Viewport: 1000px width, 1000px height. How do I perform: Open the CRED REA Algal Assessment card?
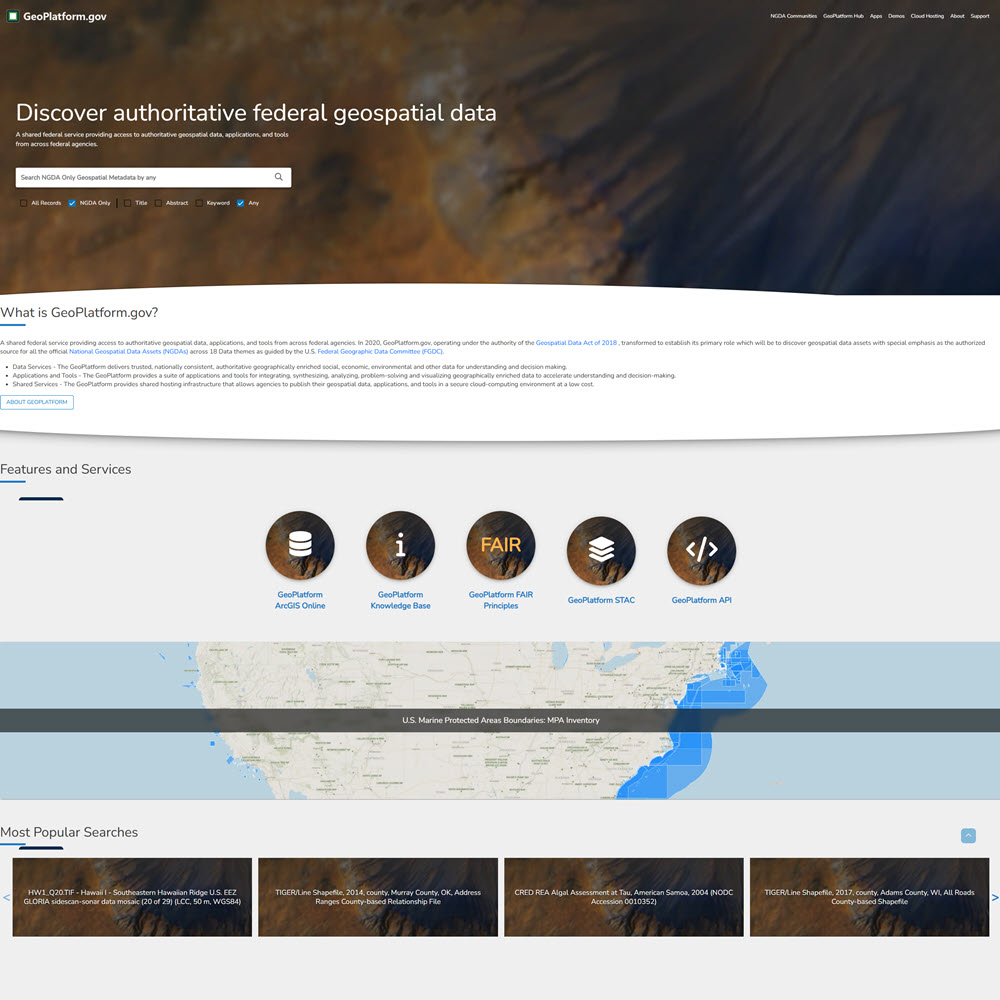tap(624, 897)
